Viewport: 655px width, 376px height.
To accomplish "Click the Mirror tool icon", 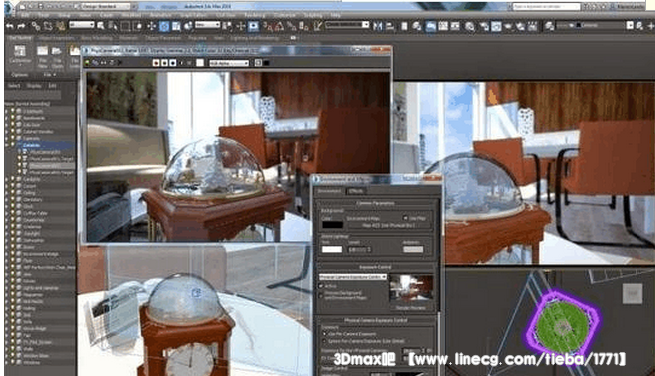I will [x=378, y=26].
